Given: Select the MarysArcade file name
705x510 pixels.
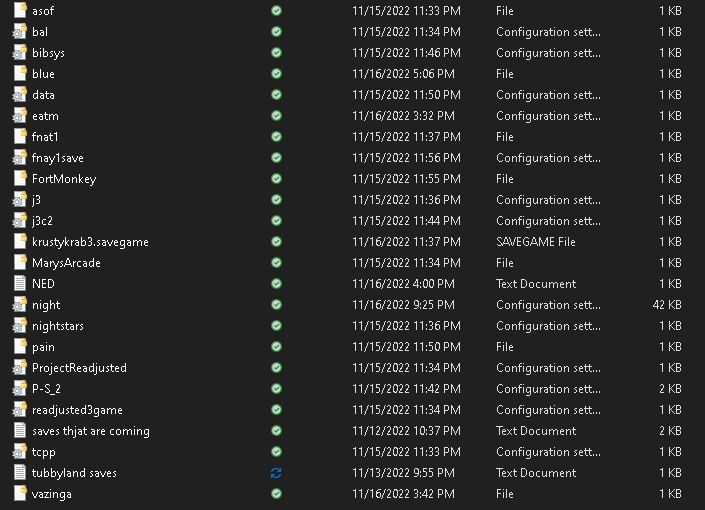Looking at the screenshot, I should (66, 262).
